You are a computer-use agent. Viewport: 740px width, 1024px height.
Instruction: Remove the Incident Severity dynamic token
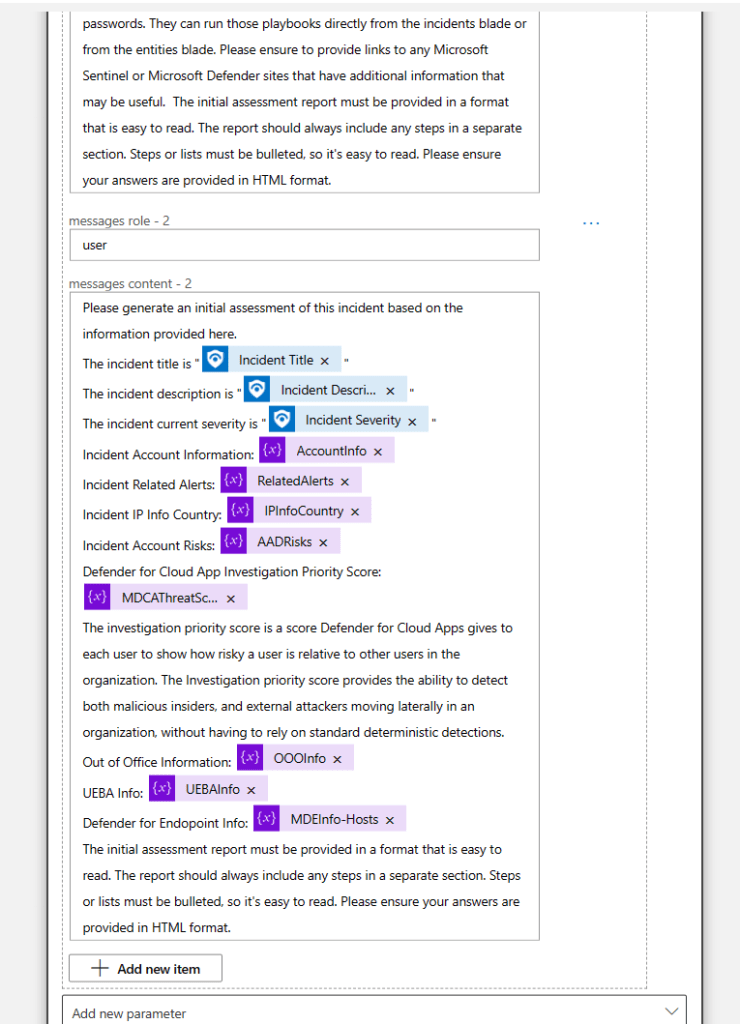412,421
